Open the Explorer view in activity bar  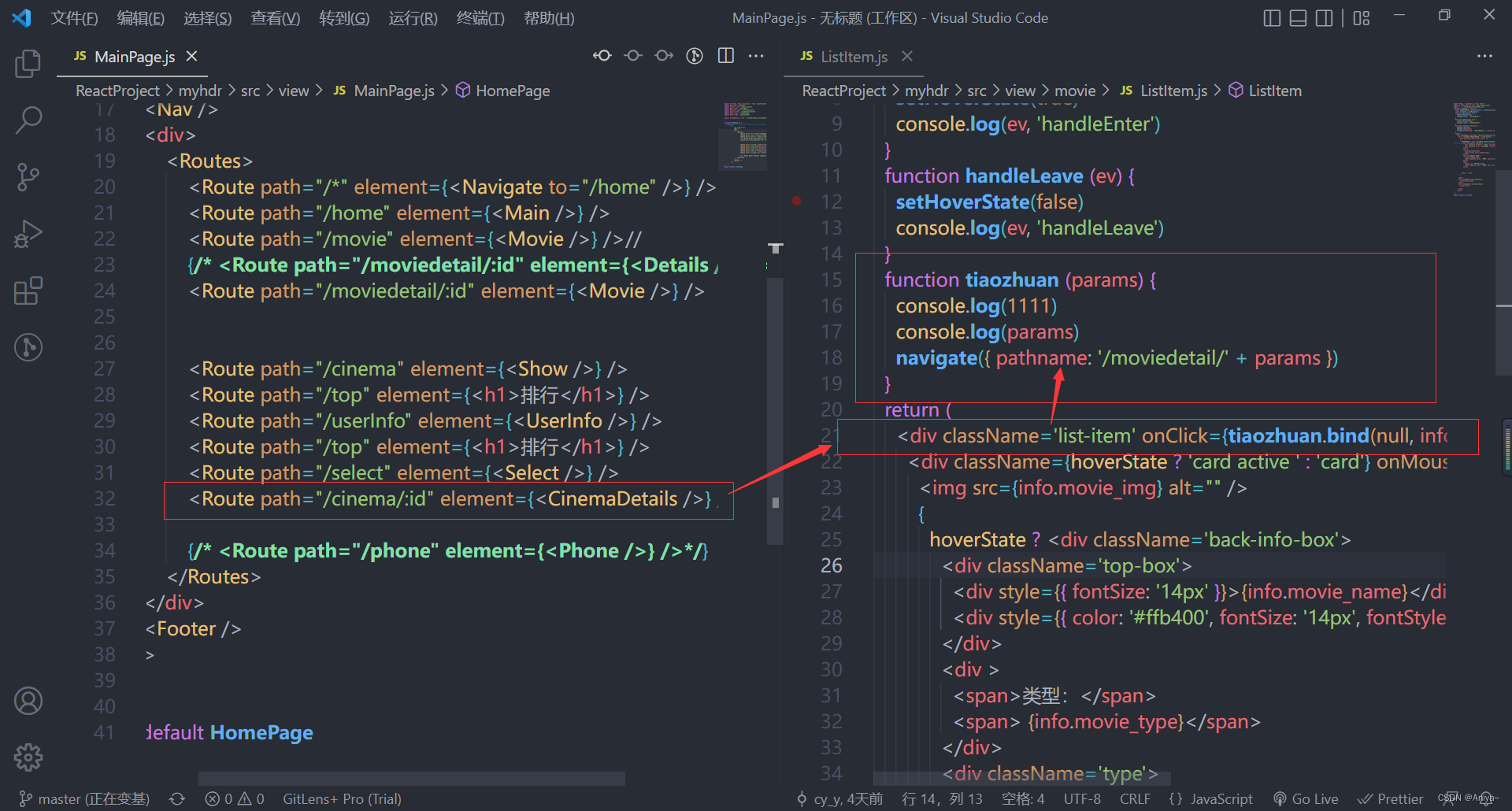[x=28, y=64]
